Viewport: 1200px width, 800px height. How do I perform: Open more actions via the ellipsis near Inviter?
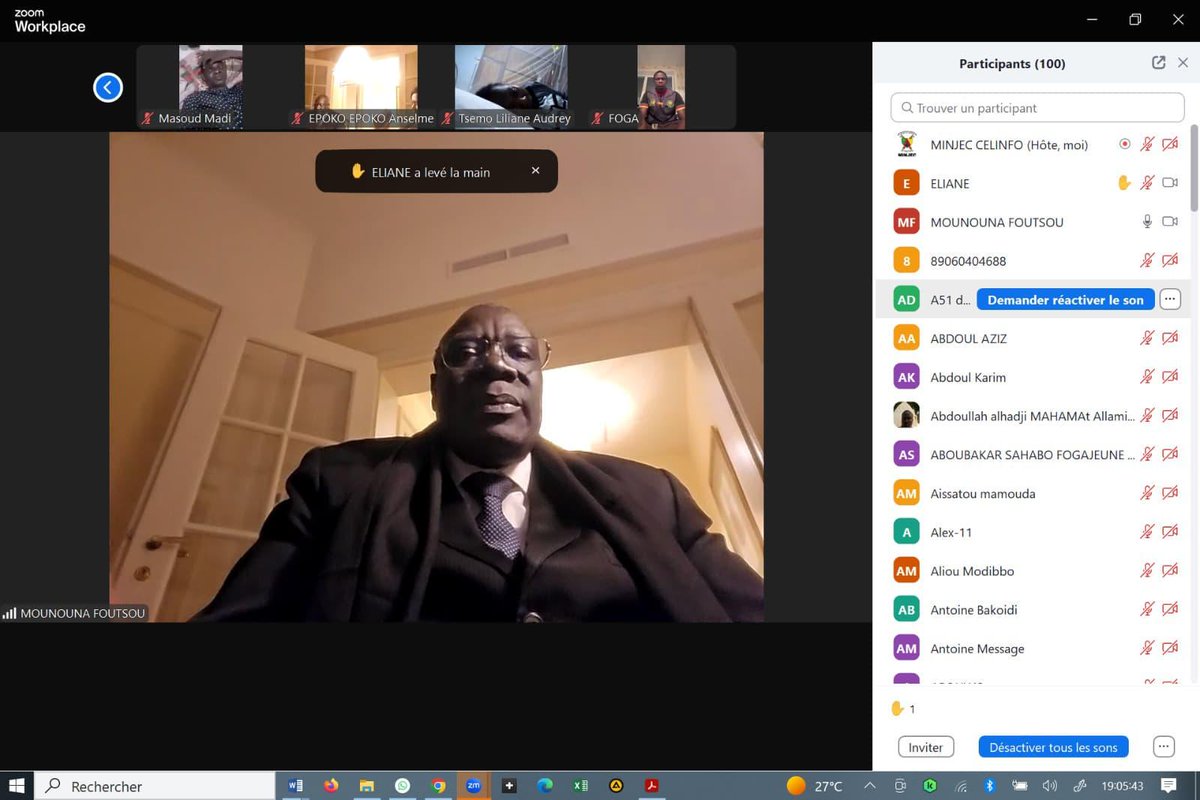[x=1162, y=746]
